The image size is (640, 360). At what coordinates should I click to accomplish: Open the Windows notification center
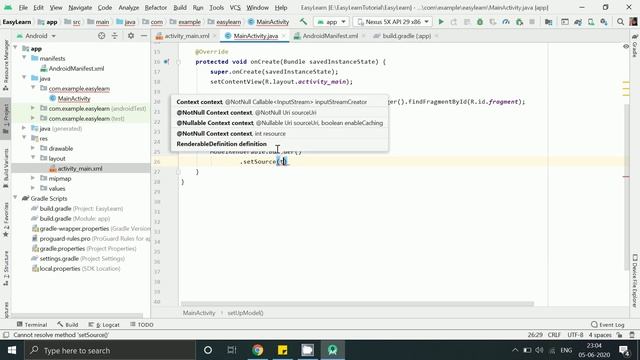pyautogui.click(x=624, y=350)
